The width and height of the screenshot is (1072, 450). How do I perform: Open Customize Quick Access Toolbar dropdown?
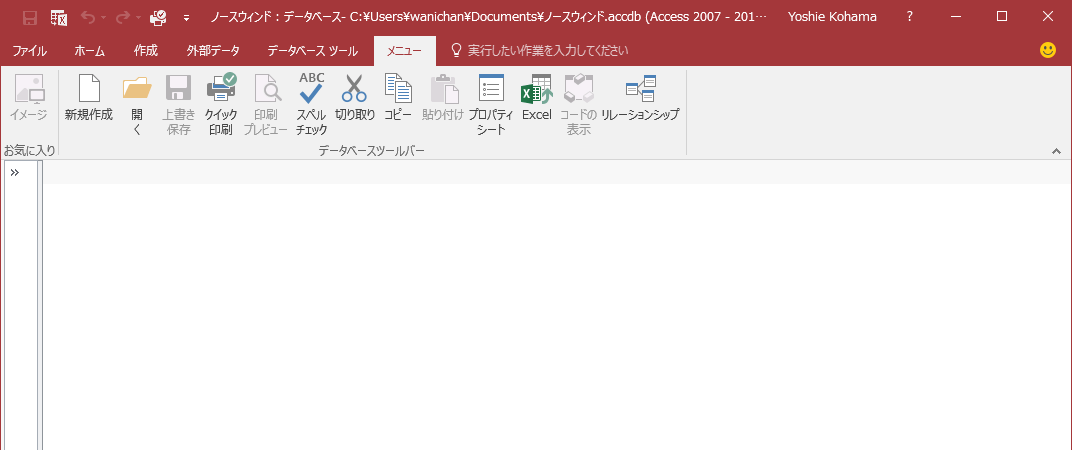point(186,18)
